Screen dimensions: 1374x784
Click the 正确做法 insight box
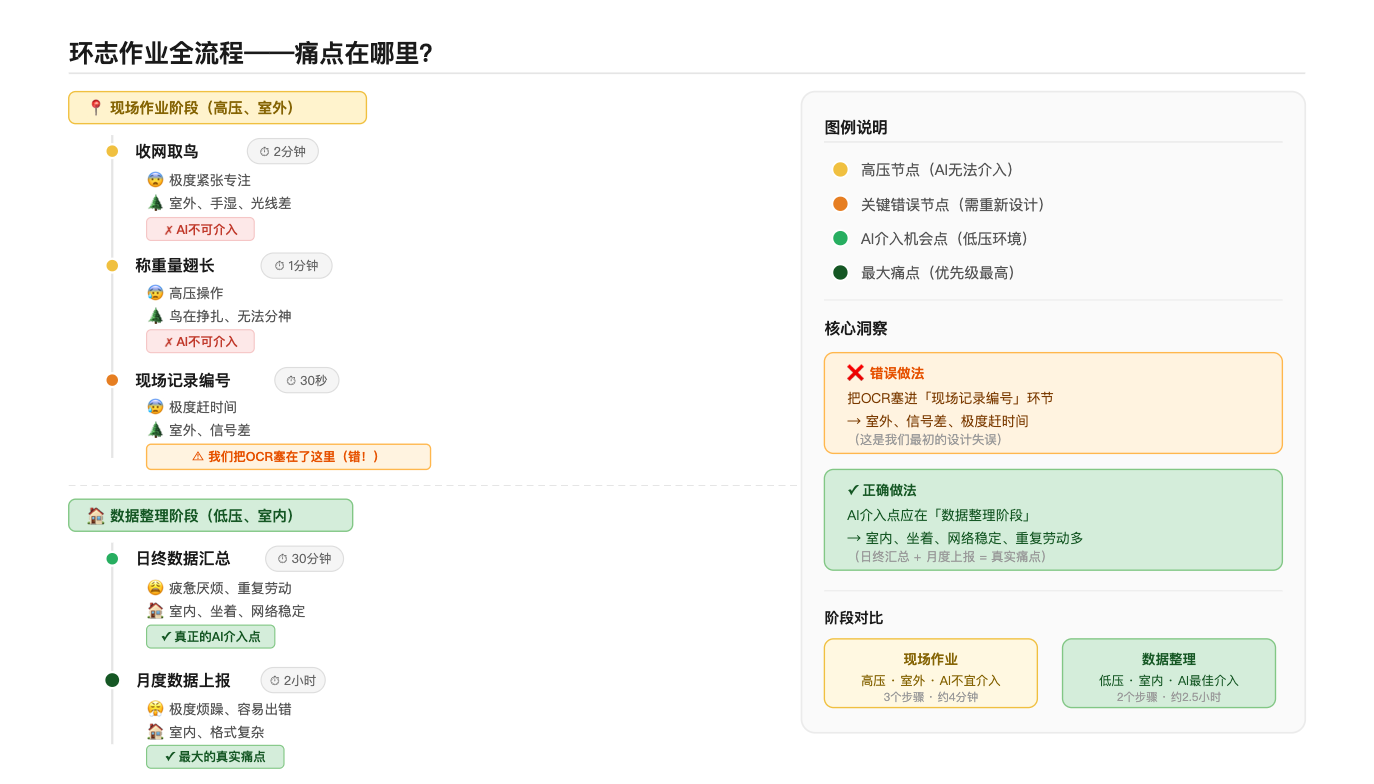pyautogui.click(x=1052, y=520)
